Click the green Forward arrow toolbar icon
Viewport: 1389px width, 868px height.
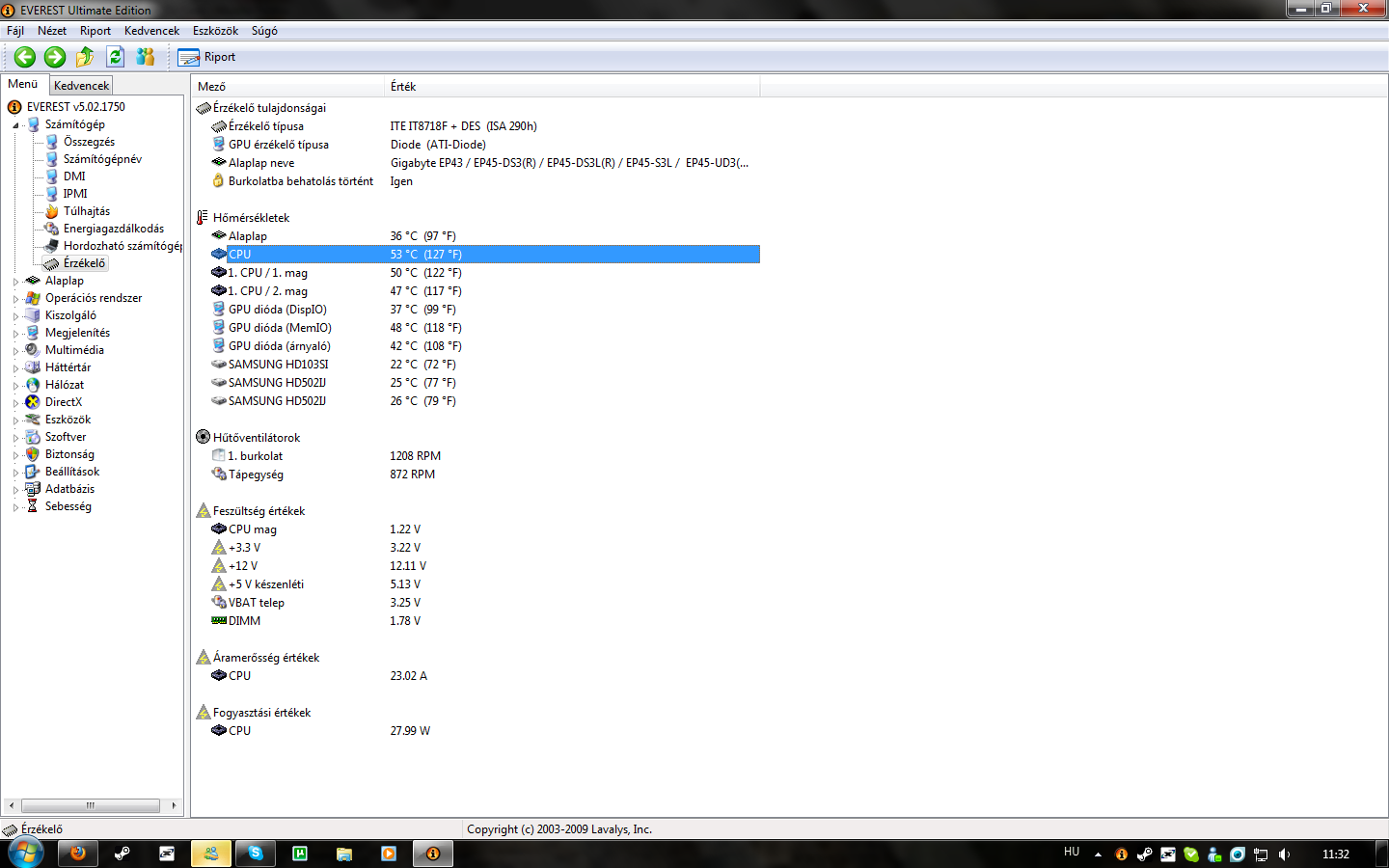55,57
